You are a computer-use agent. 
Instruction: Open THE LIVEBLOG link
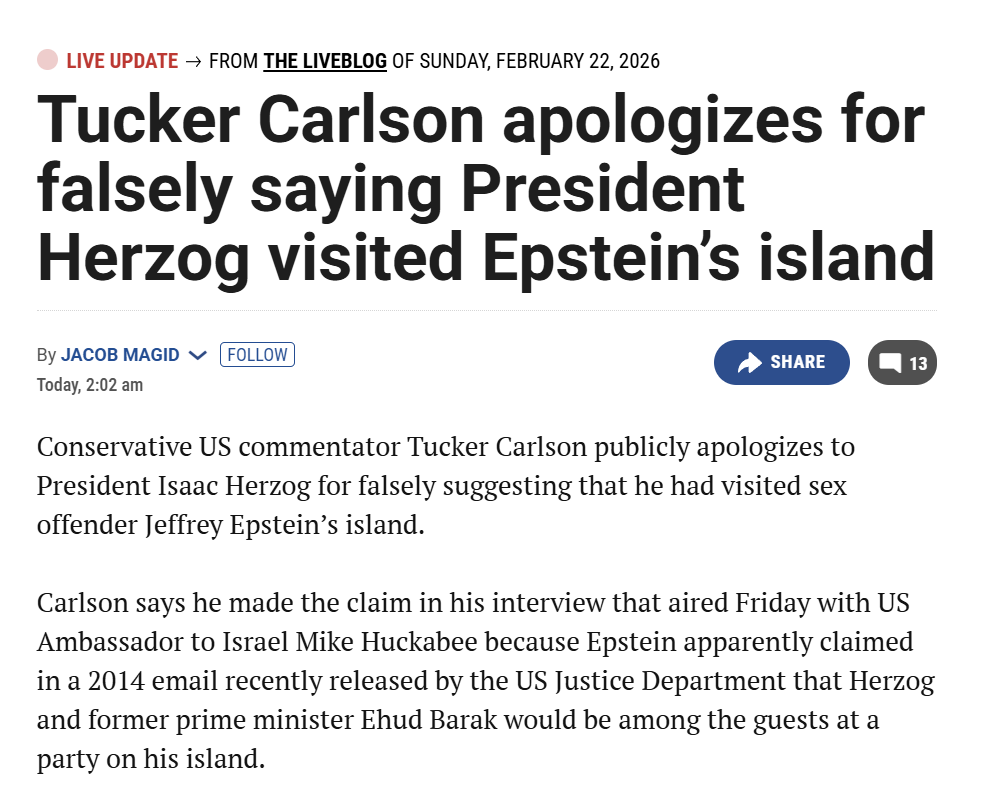tap(325, 61)
